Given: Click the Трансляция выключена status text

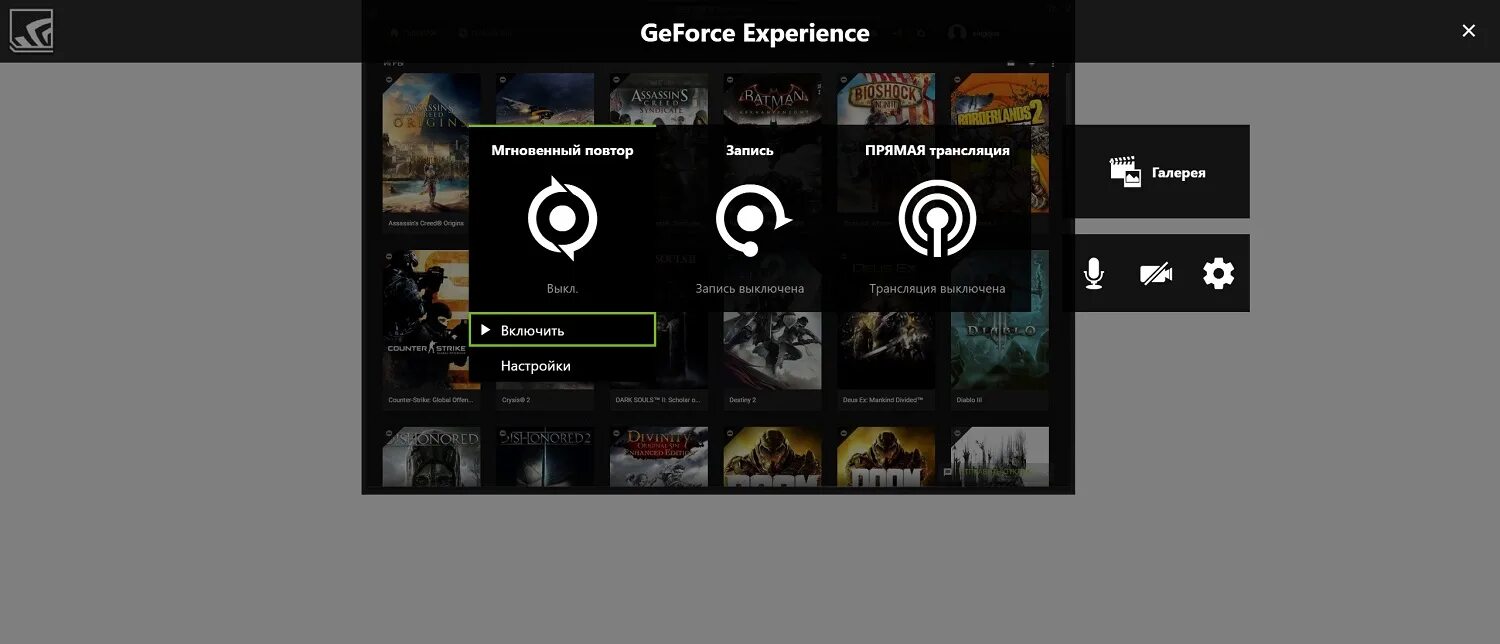Looking at the screenshot, I should (x=937, y=289).
